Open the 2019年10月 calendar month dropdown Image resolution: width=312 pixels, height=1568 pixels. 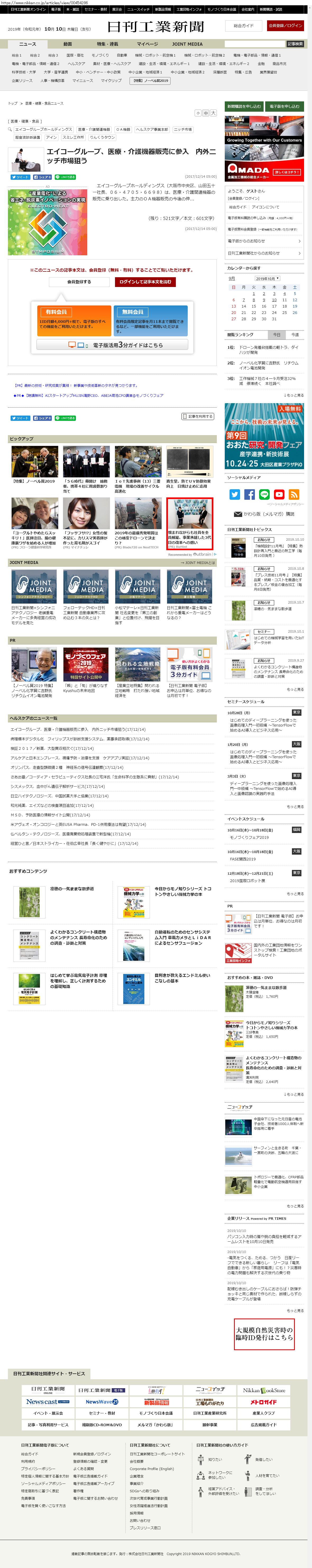coord(268,278)
